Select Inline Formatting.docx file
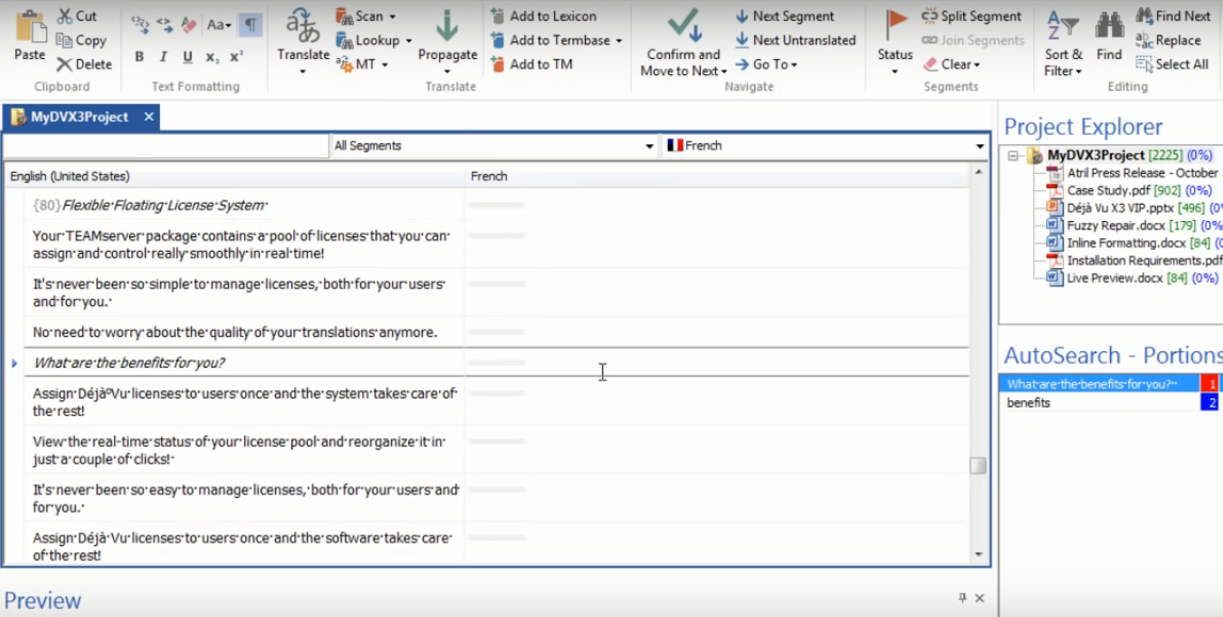Viewport: 1223px width, 617px height. pos(1134,243)
